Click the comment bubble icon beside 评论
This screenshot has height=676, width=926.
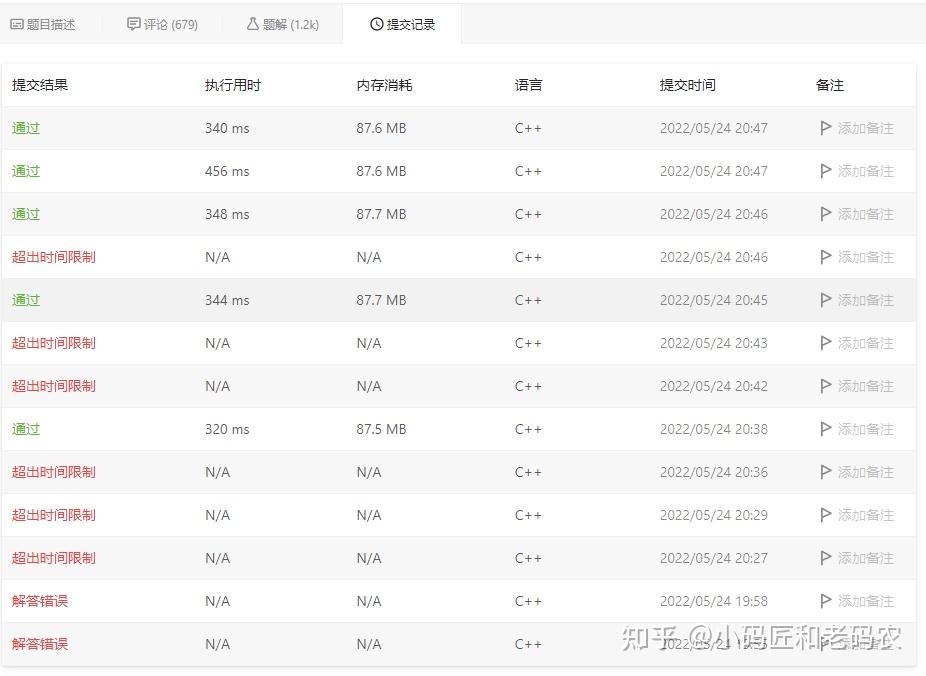134,24
